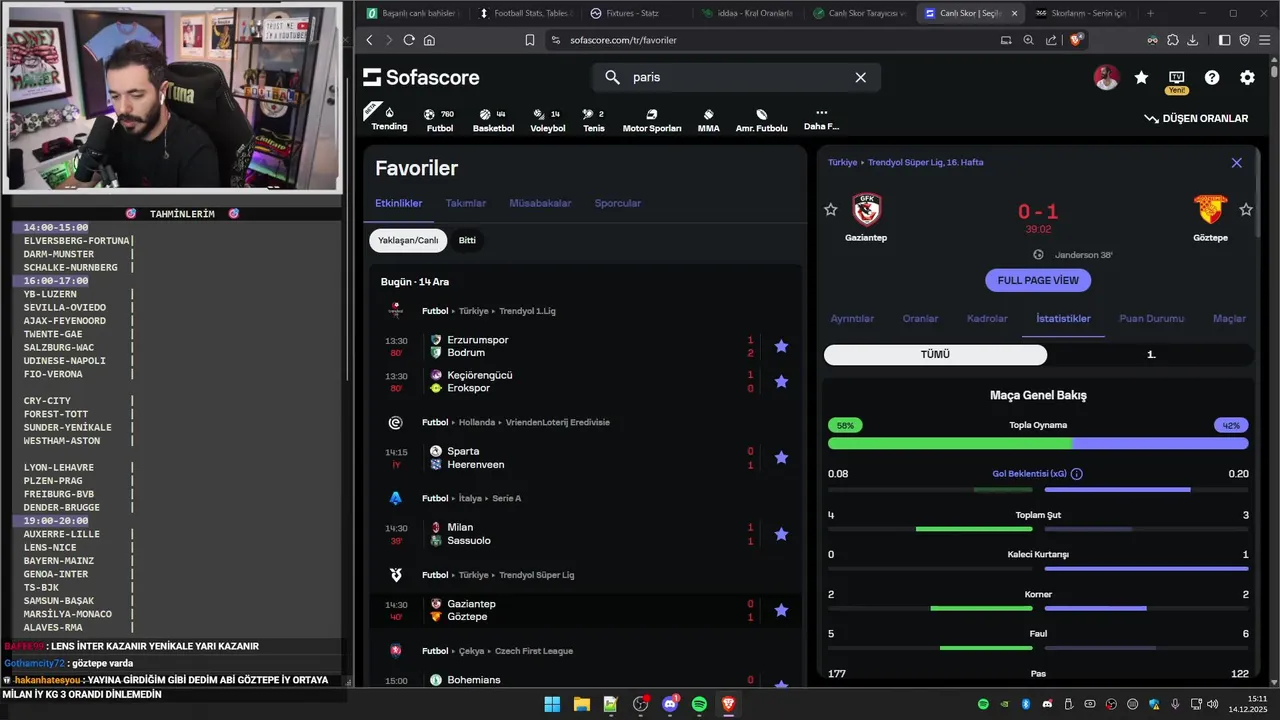Unfavorite the Erzurumspor vs Bodrum match
The height and width of the screenshot is (720, 1280).
coord(781,346)
